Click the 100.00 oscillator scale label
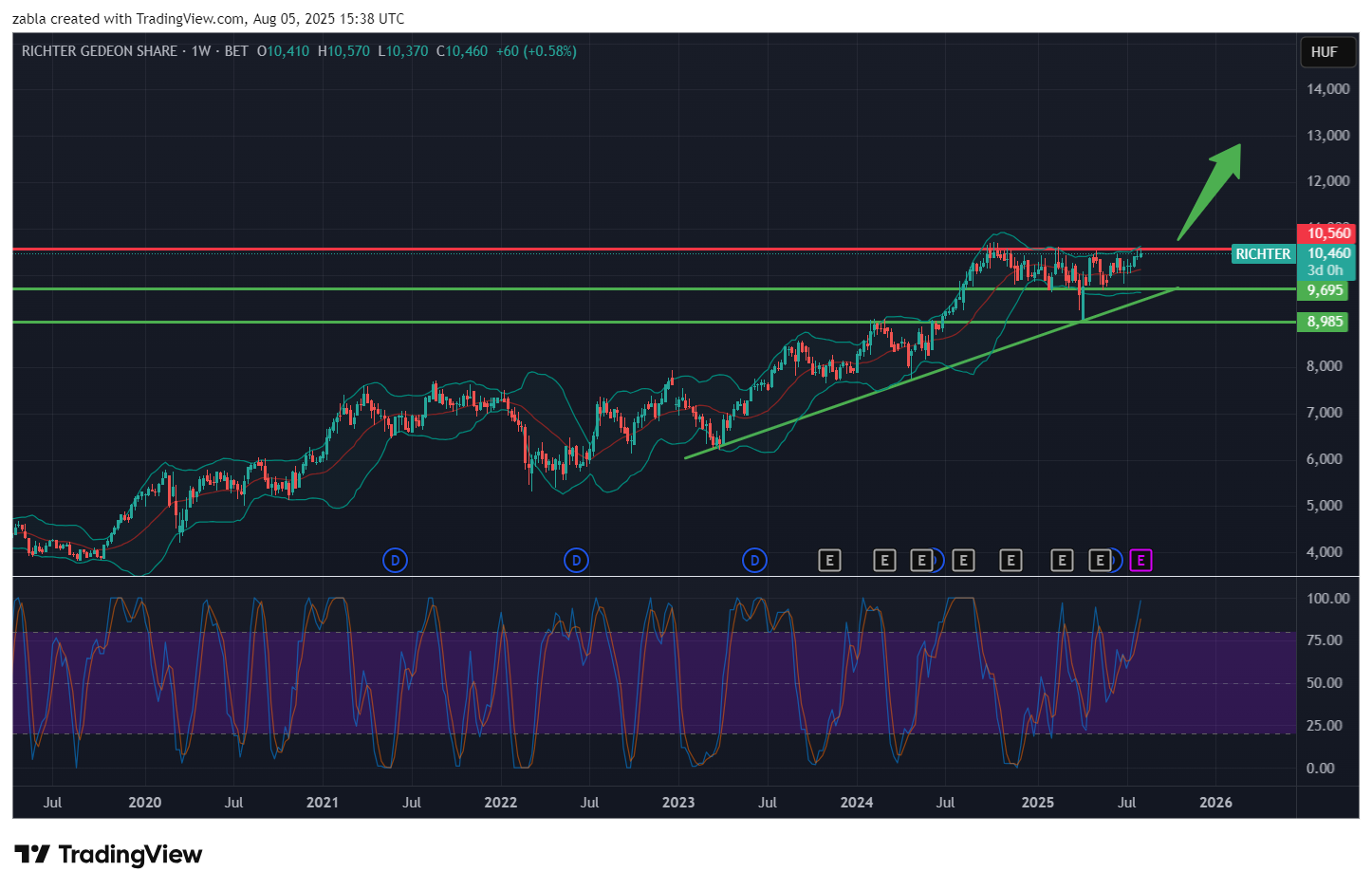The height and width of the screenshot is (890, 1372). pos(1327,599)
